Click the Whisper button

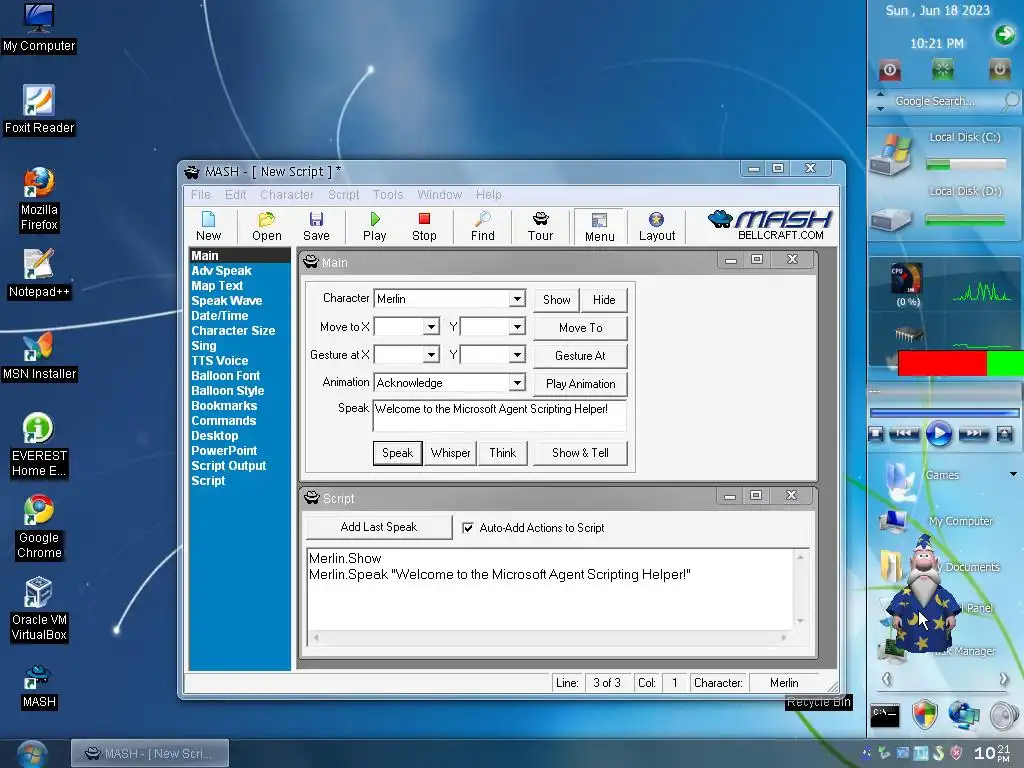pos(451,453)
